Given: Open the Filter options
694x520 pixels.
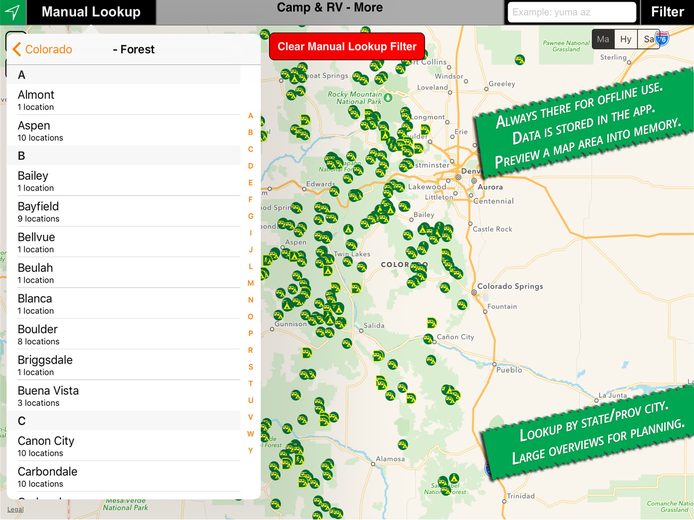Looking at the screenshot, I should 667,12.
